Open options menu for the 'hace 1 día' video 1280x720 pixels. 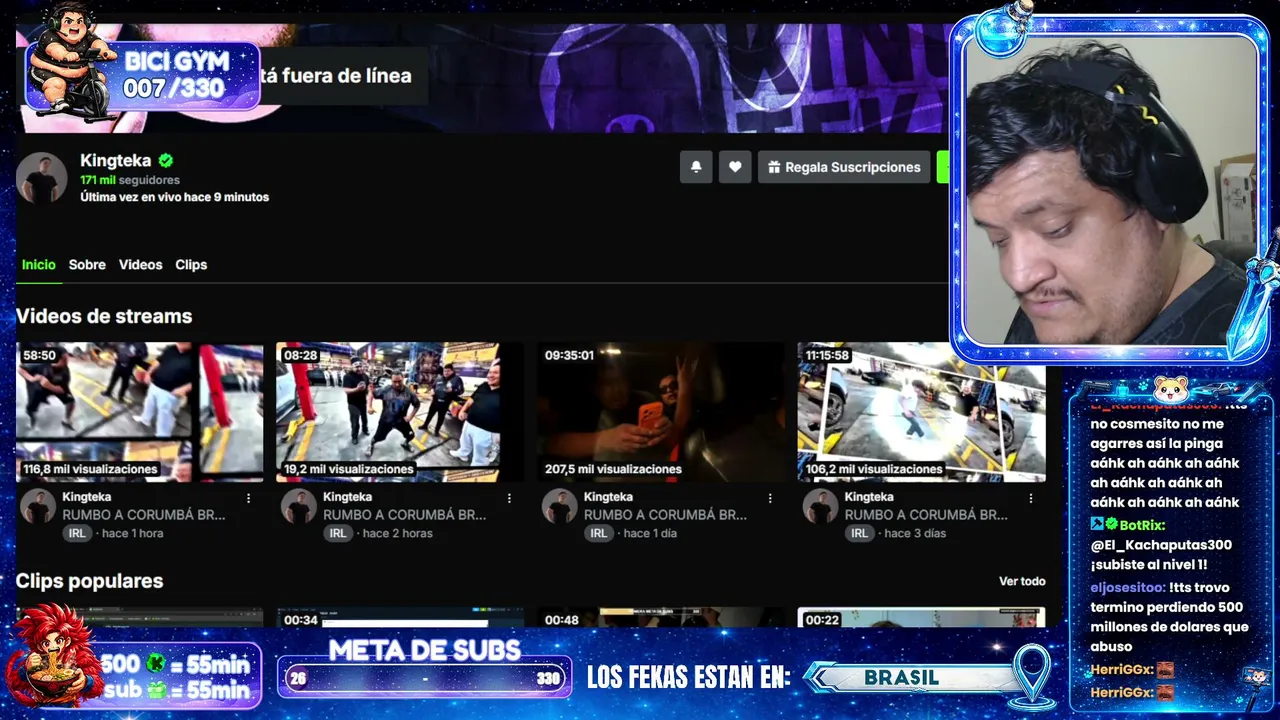point(770,498)
